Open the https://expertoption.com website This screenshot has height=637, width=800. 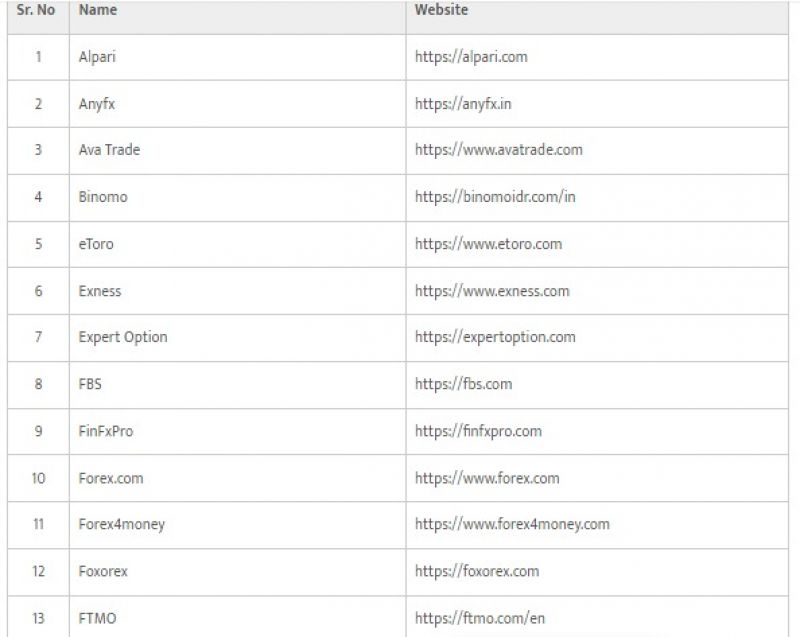495,337
